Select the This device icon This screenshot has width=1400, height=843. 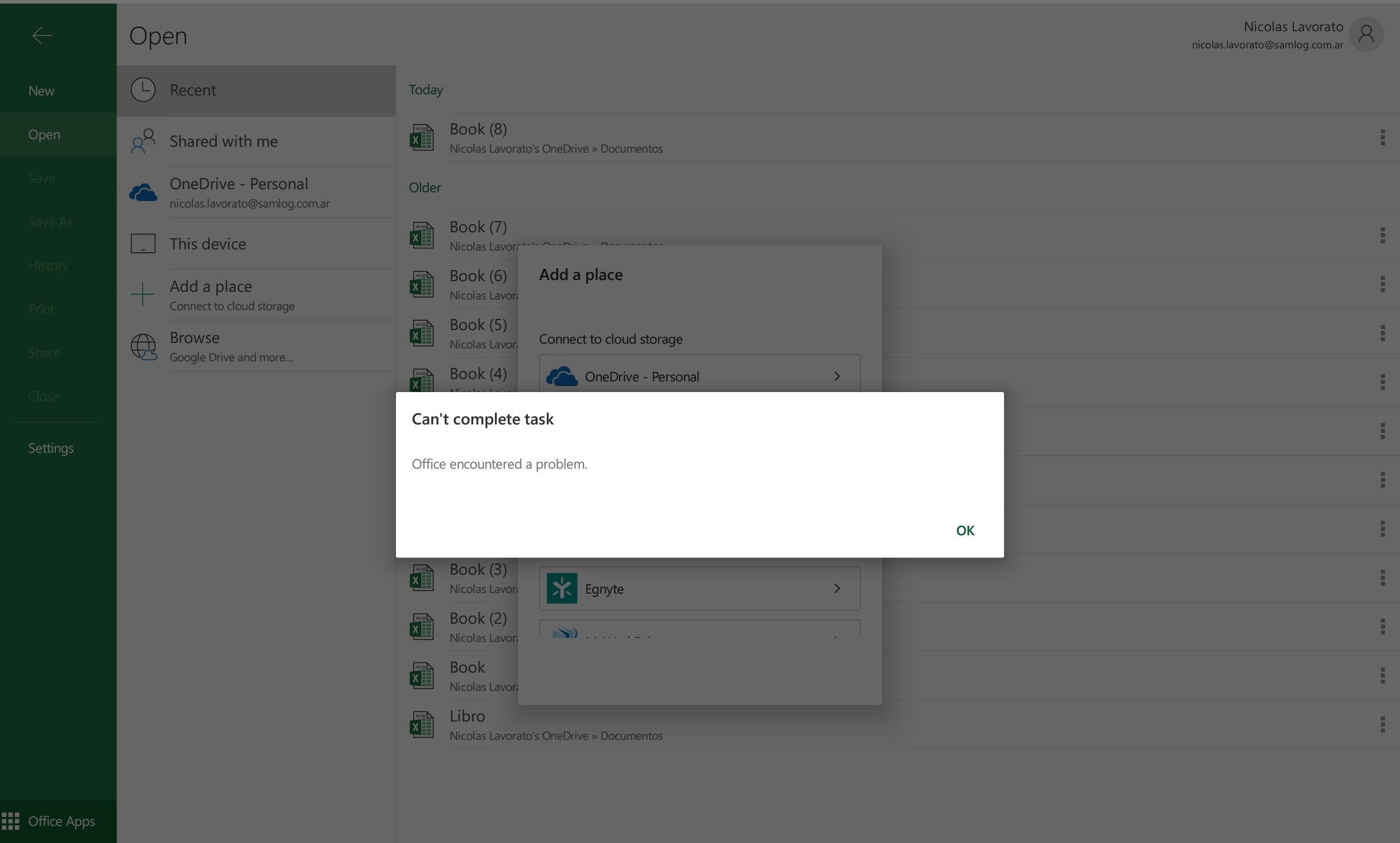coord(143,243)
